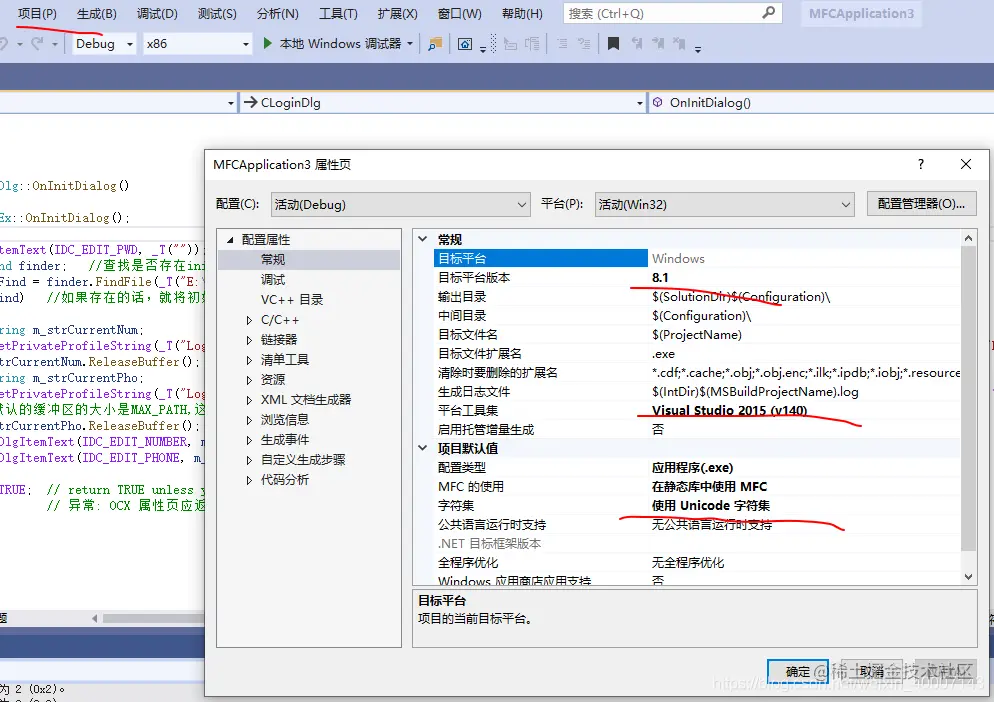
Task: Click the MFC 的使用 property value
Action: 709,486
